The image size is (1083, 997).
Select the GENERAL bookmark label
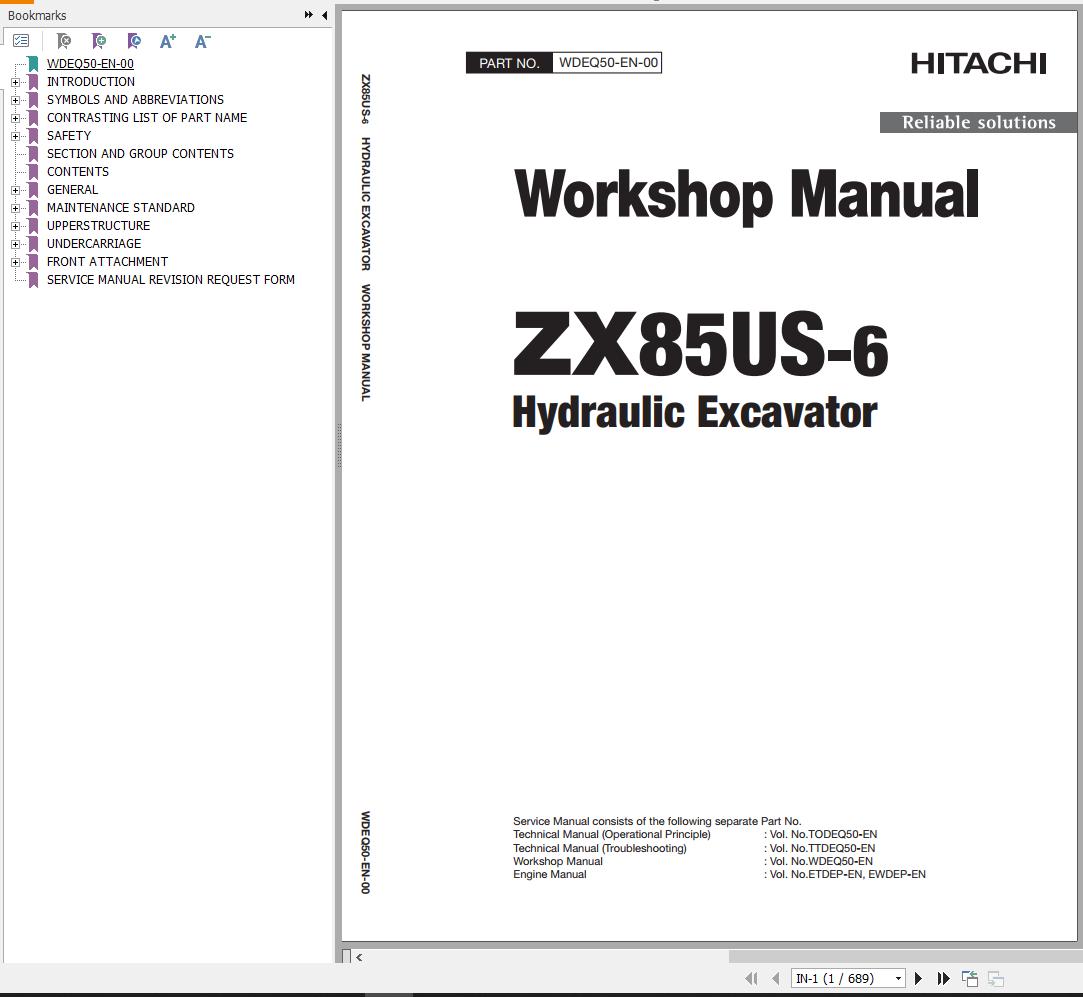[x=73, y=189]
